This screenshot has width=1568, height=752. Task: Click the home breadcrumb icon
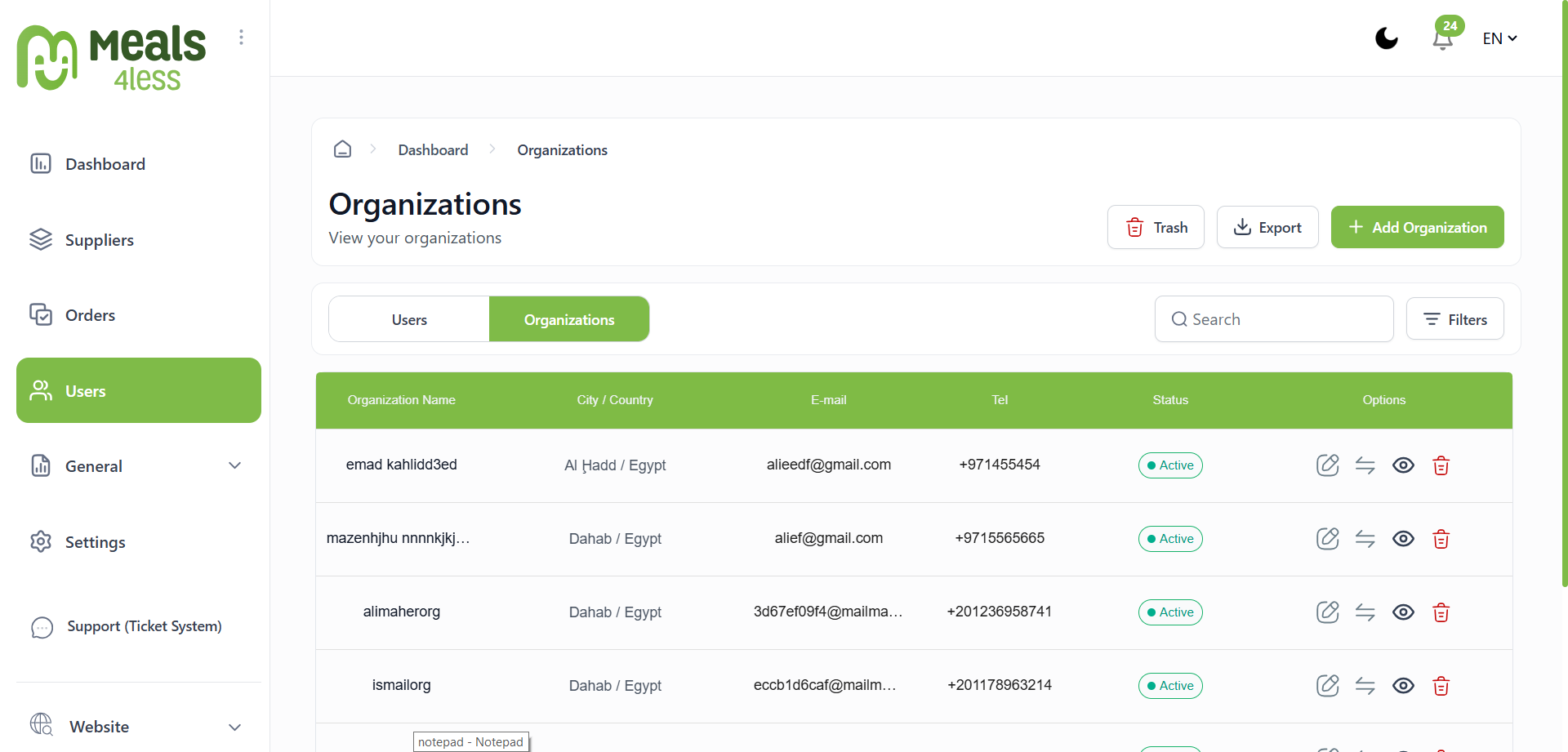tap(343, 149)
